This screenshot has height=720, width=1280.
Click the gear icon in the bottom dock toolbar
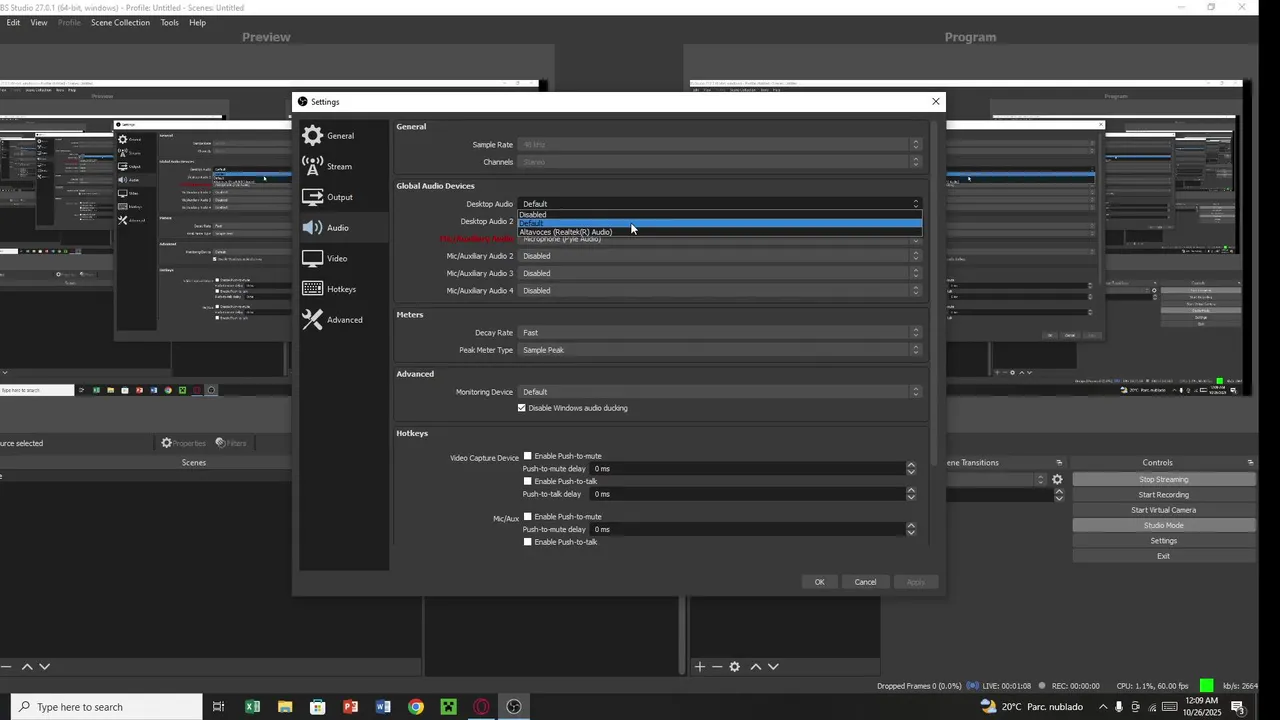pos(735,666)
